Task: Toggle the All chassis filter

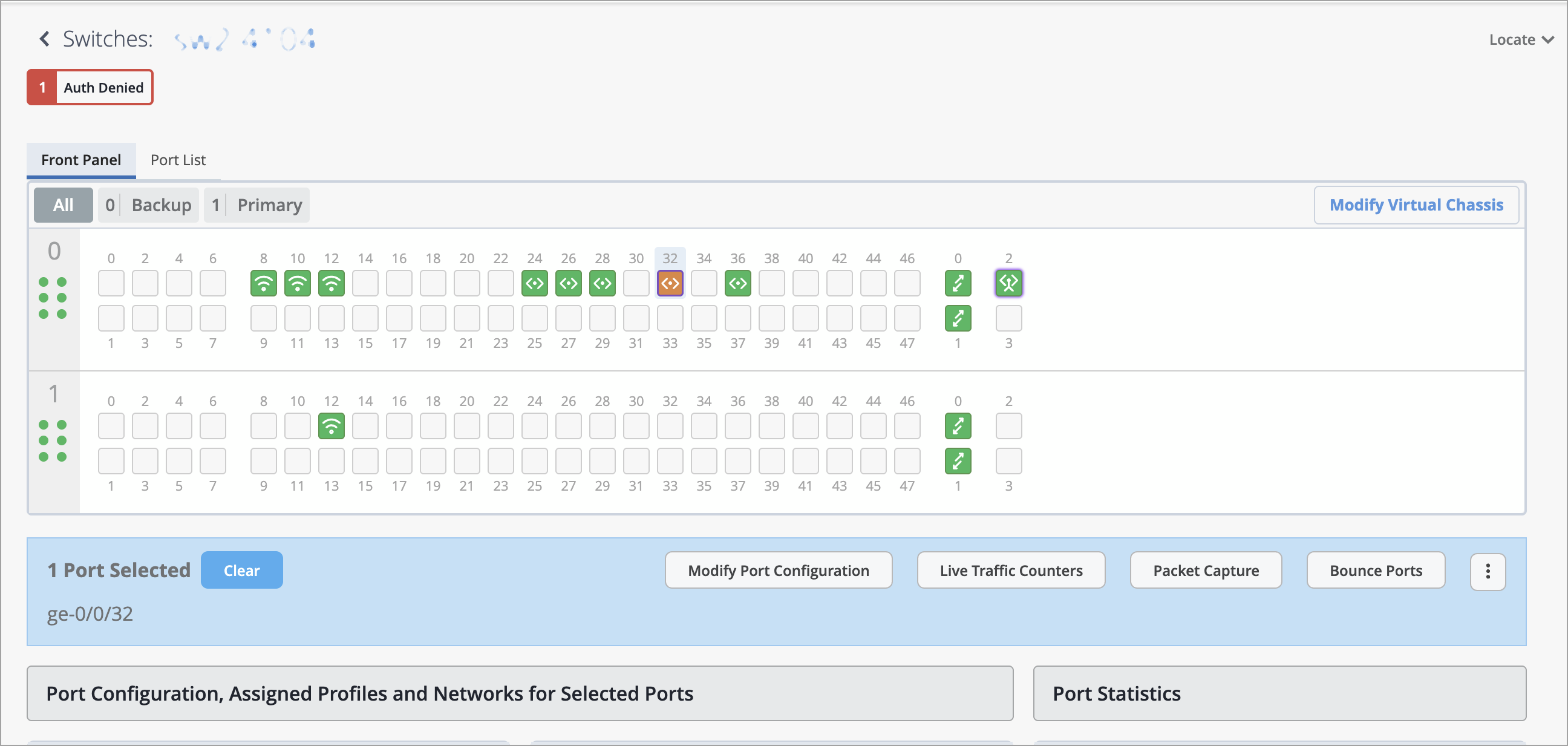Action: (x=64, y=205)
